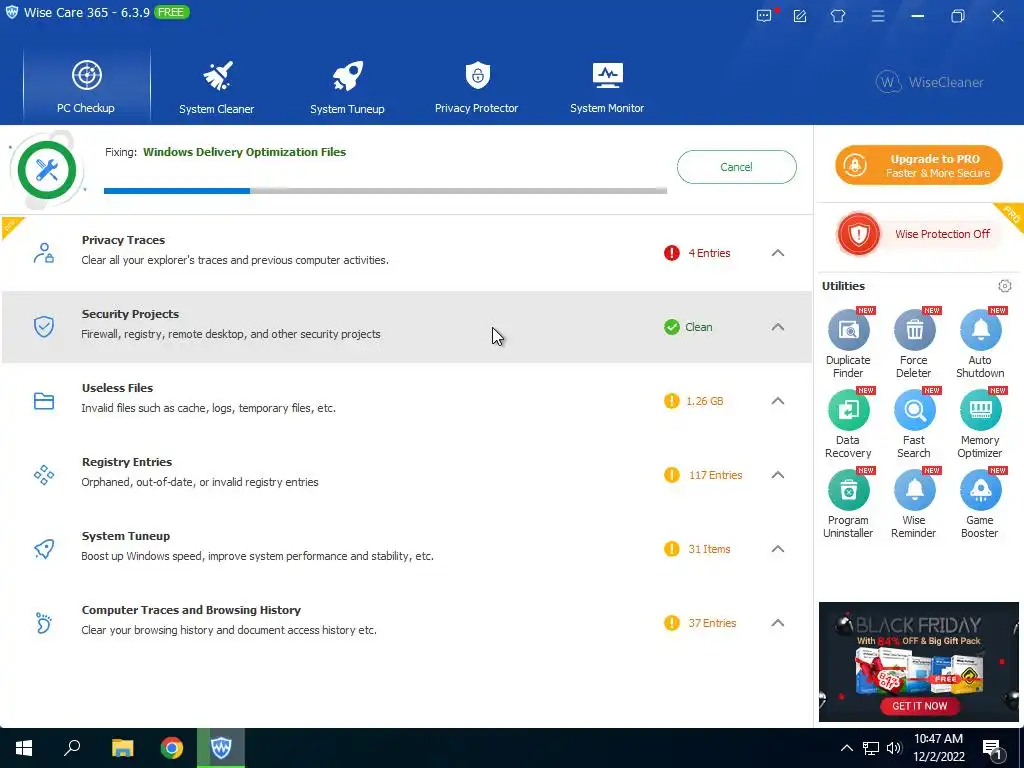Click GET IT NOW on Black Friday ad
This screenshot has height=768, width=1024.
pyautogui.click(x=920, y=706)
